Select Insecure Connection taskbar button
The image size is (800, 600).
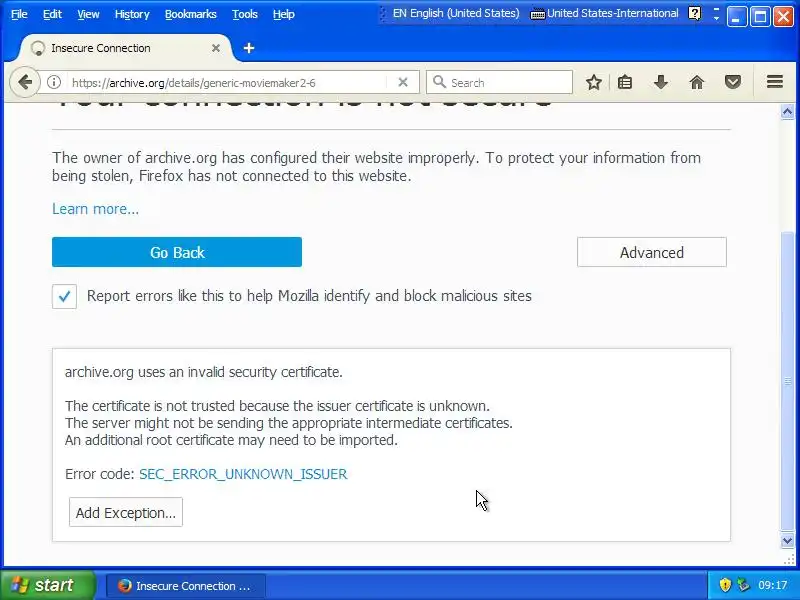[185, 586]
